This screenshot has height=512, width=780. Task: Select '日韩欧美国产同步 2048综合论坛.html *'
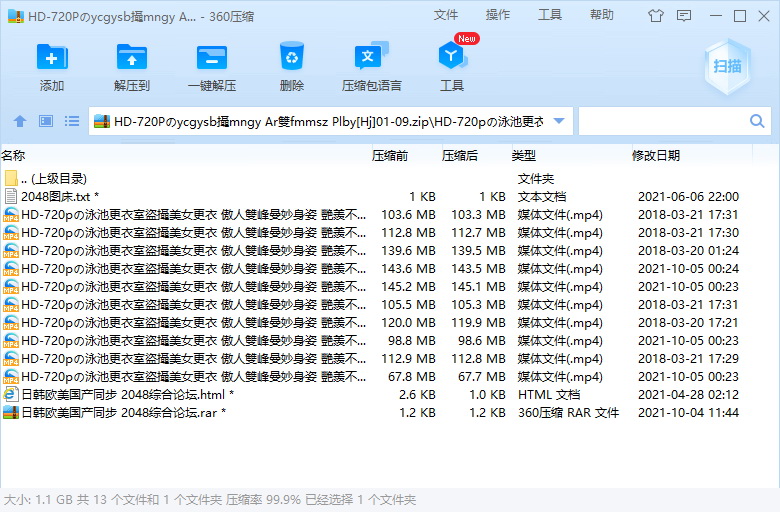(x=127, y=395)
